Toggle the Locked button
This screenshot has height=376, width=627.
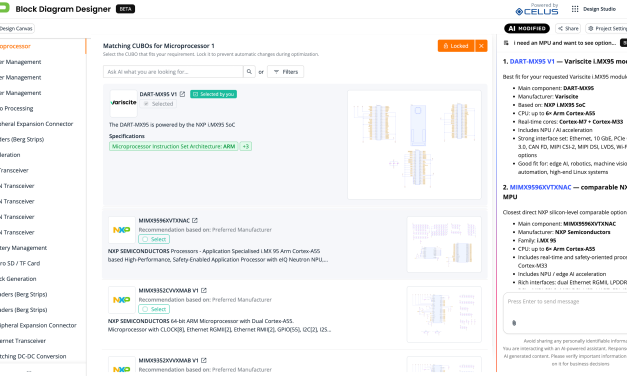456,46
